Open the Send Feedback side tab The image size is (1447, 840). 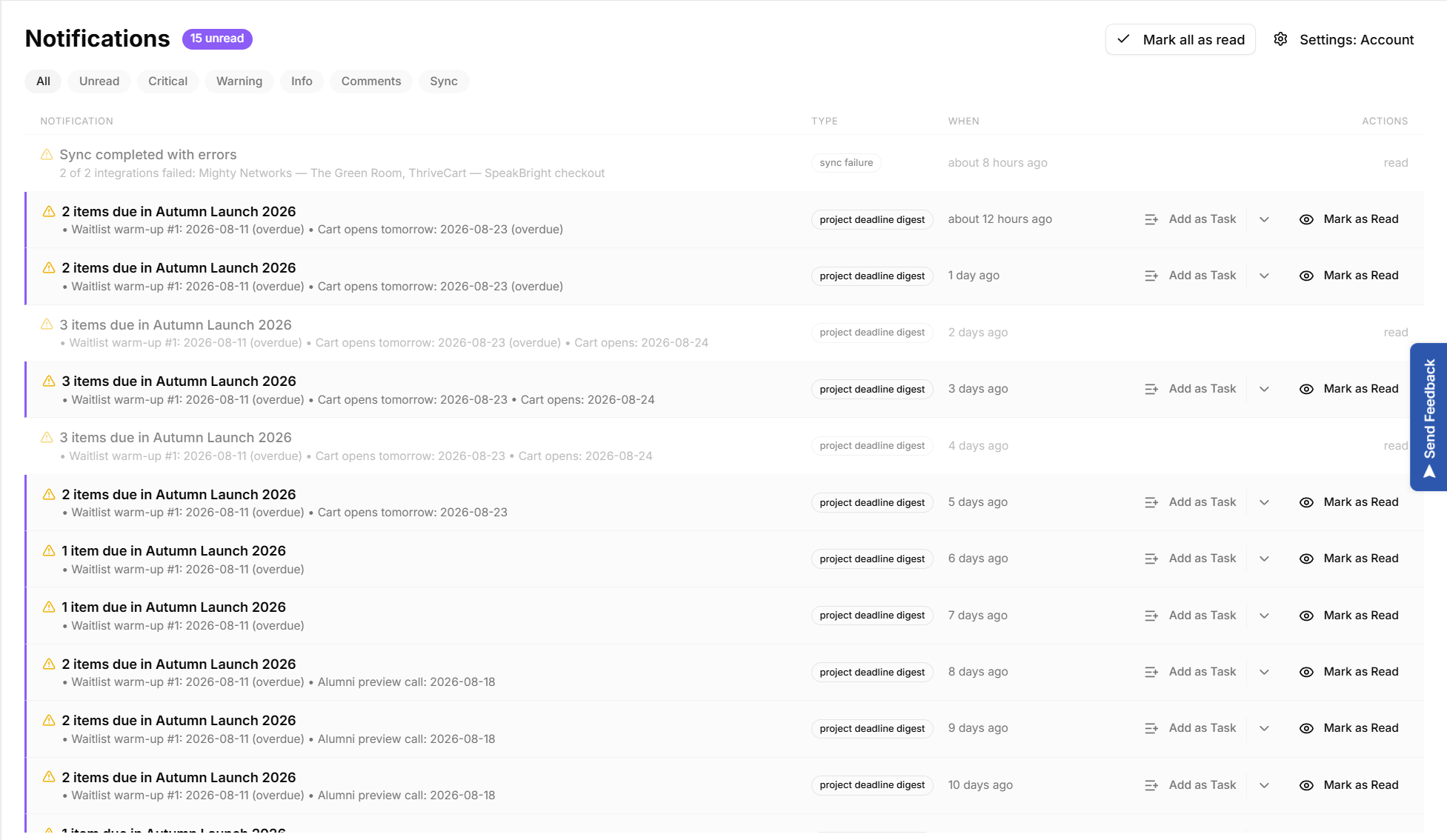(x=1428, y=417)
